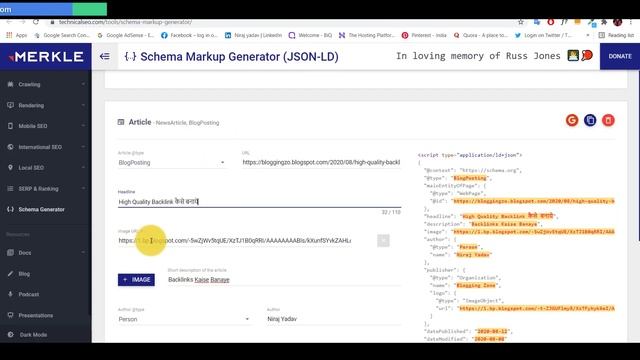Viewport: 640px width, 360px height.
Task: Expand the Crawling chevron arrow
Action: [83, 84]
